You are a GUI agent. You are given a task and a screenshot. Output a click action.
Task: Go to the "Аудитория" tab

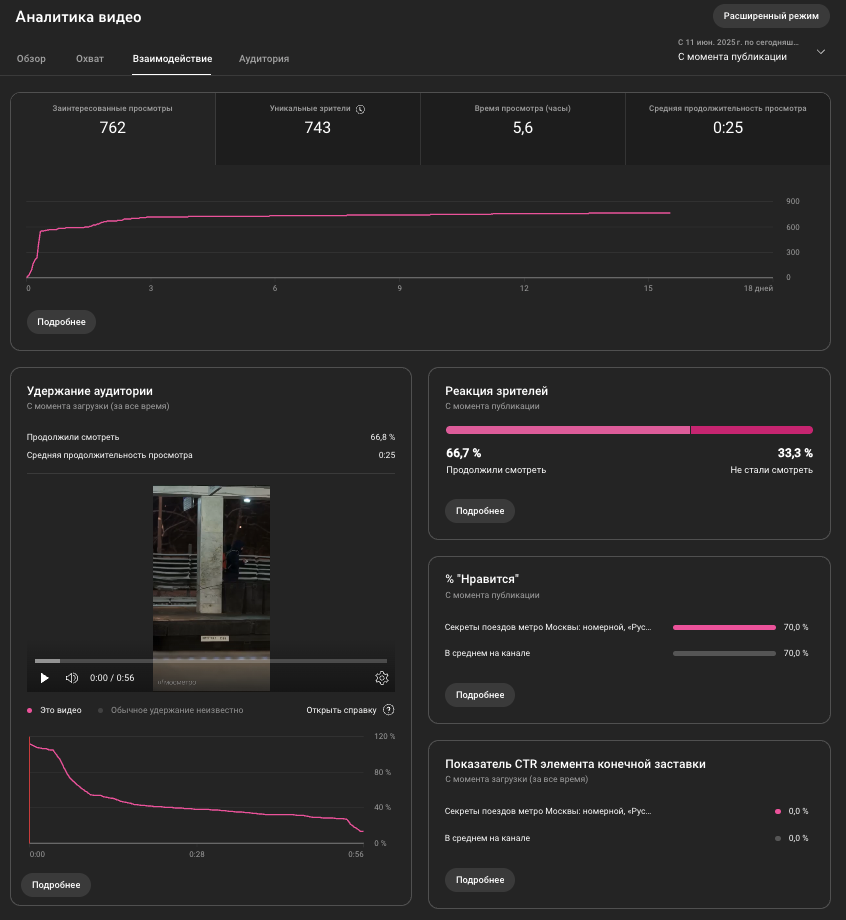pos(264,59)
